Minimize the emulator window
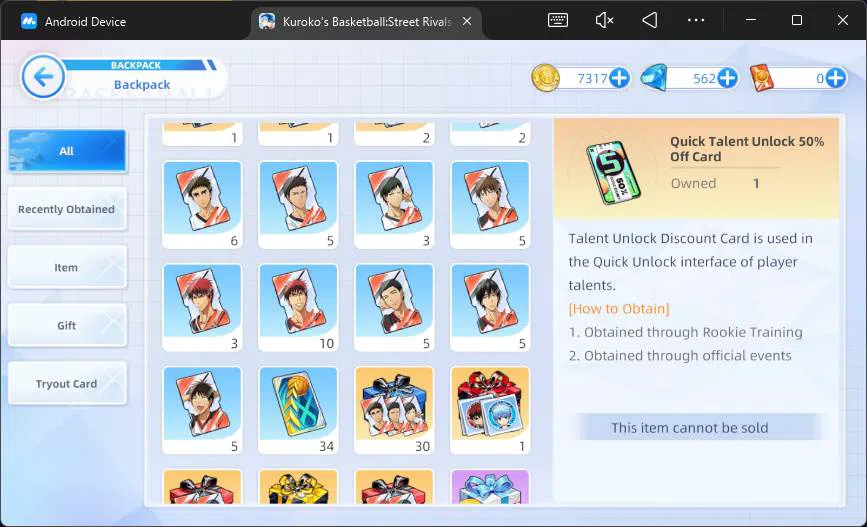The image size is (867, 527). click(x=750, y=20)
